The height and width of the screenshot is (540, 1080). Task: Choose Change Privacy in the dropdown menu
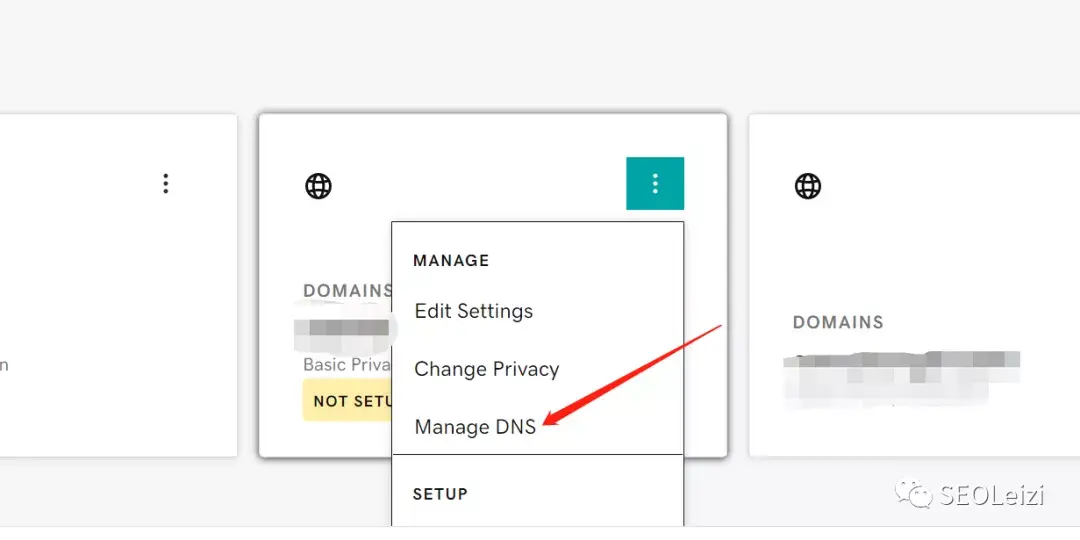tap(486, 369)
